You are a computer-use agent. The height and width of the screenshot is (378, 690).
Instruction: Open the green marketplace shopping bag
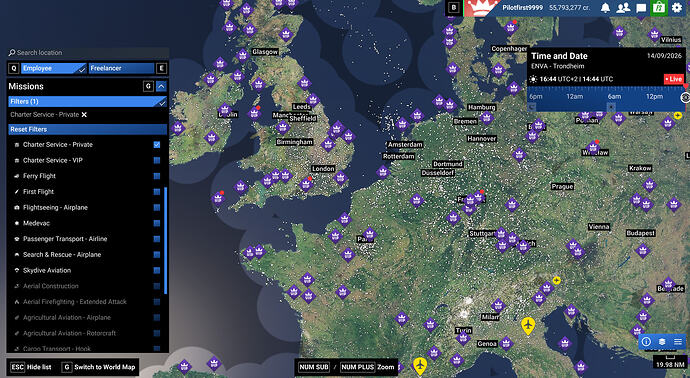click(x=659, y=8)
